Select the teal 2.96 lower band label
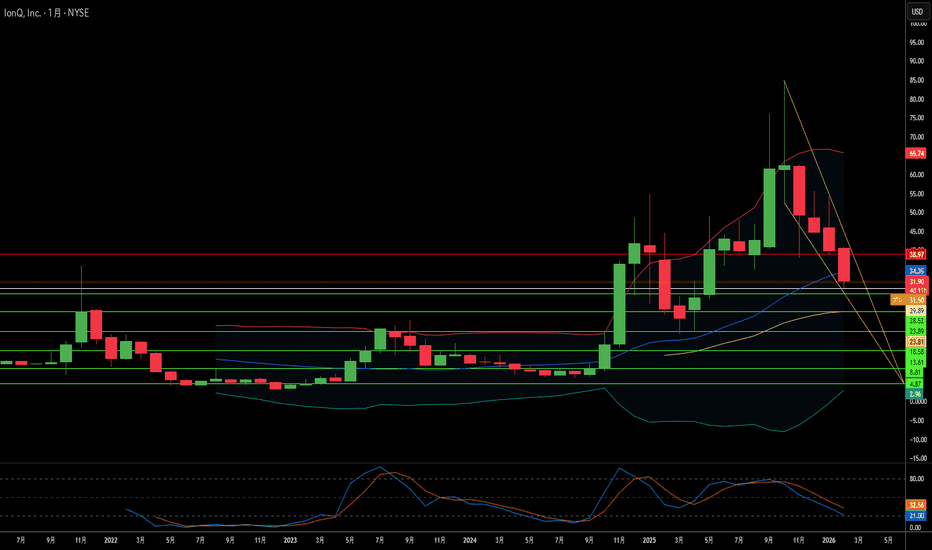932x550 pixels. pyautogui.click(x=915, y=394)
